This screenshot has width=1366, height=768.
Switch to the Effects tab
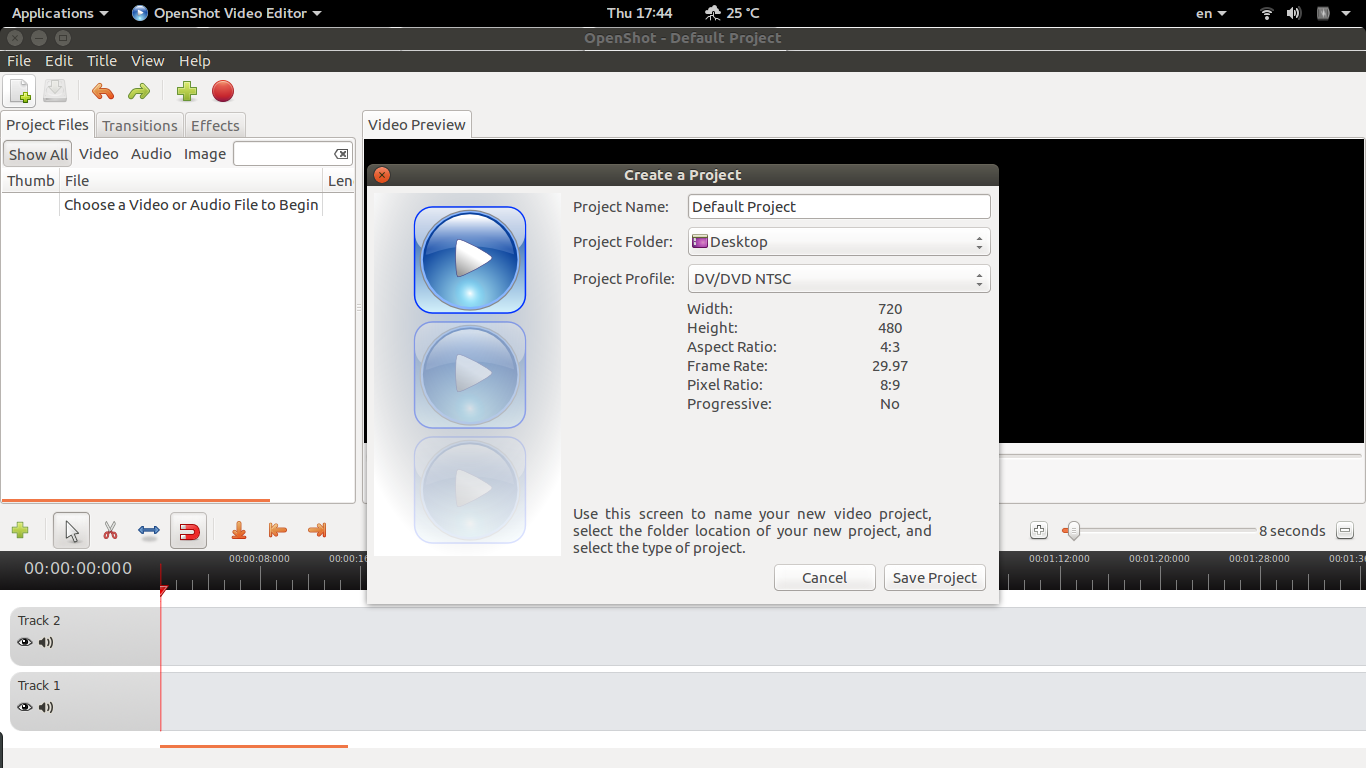click(215, 125)
